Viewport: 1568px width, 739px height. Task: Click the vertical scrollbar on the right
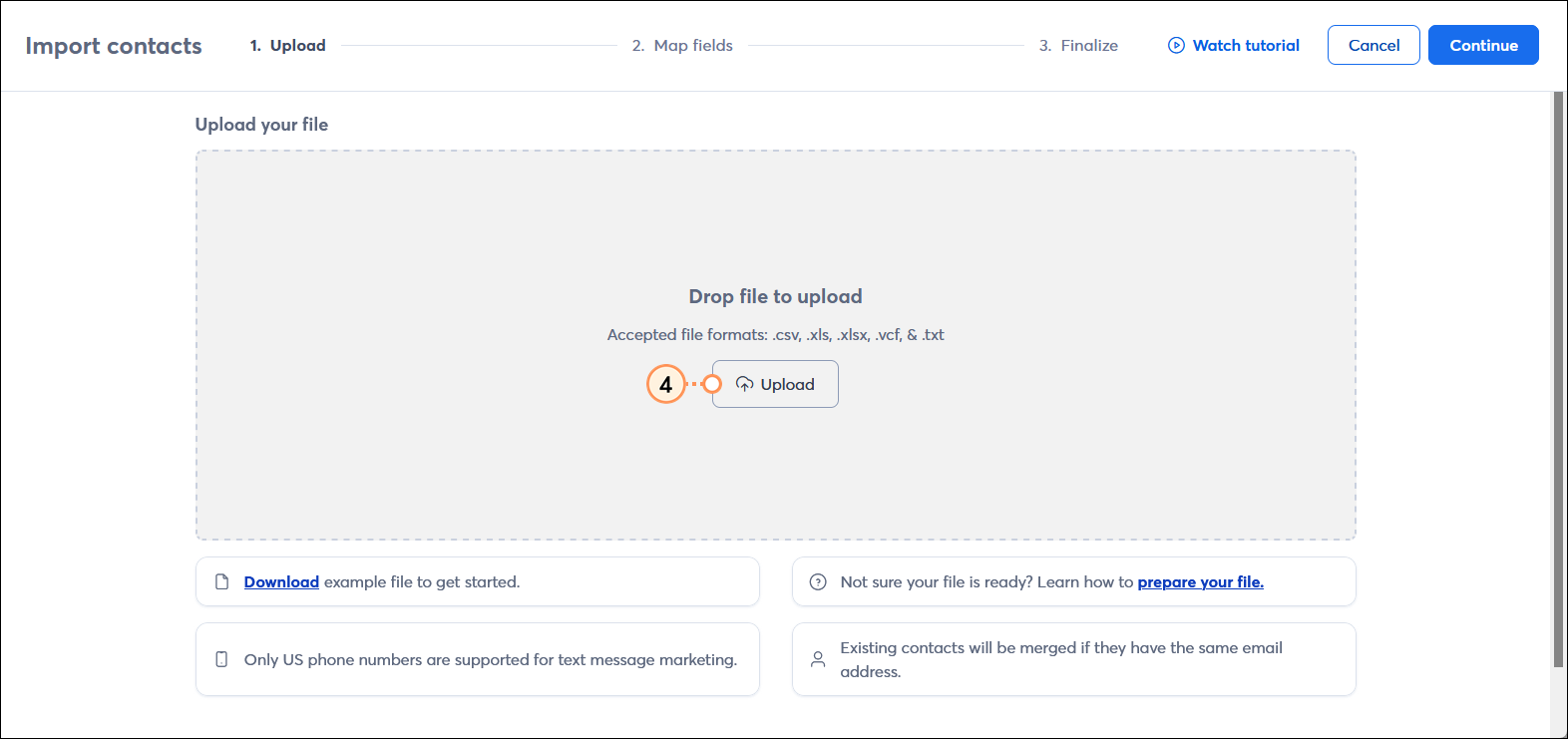1558,379
